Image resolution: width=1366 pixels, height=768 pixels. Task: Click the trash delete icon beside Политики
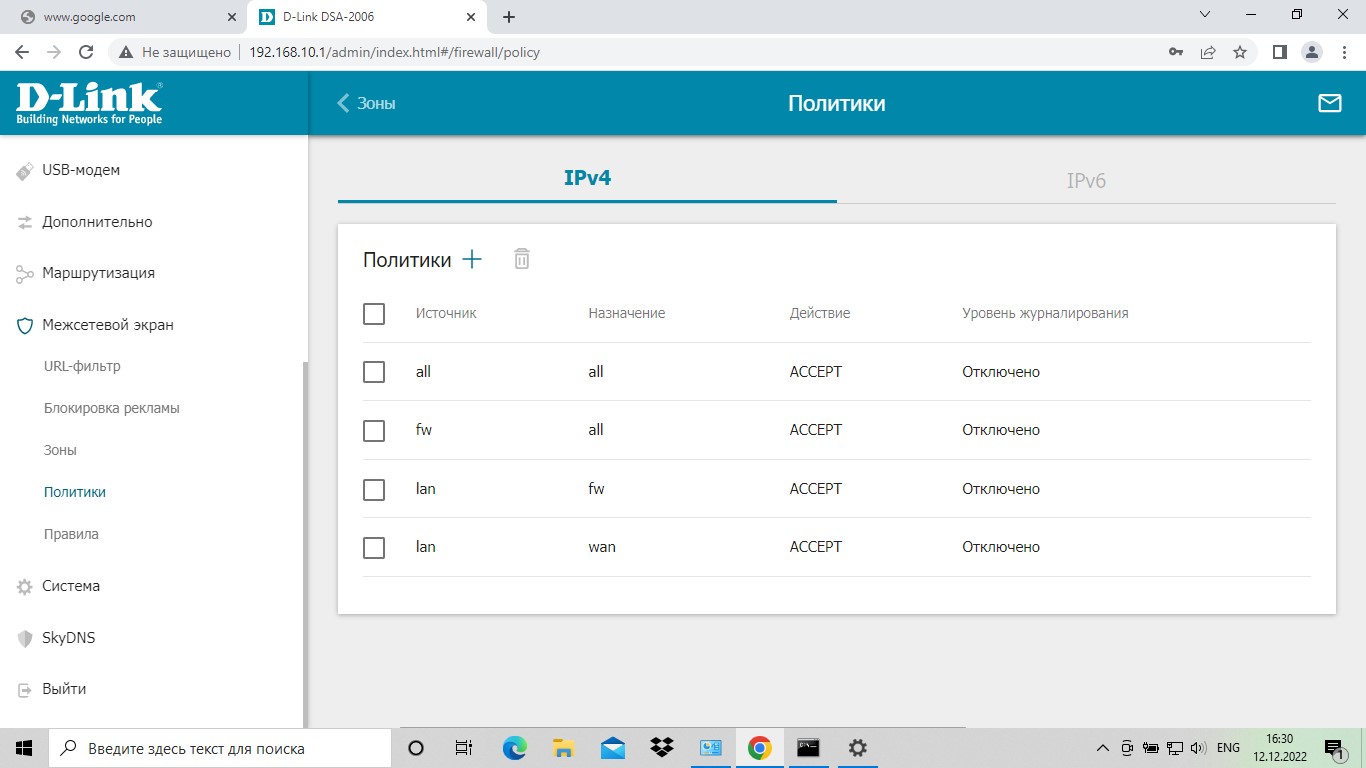tap(521, 260)
